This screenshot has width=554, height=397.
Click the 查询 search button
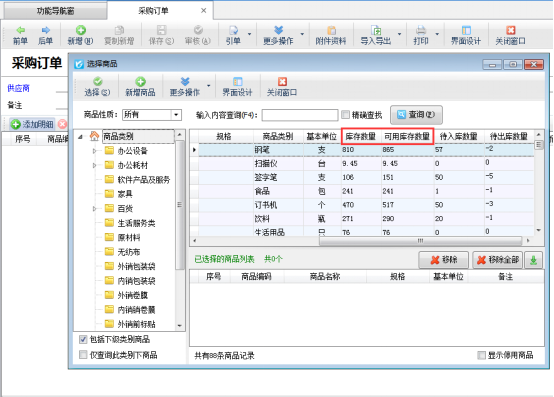[416, 115]
